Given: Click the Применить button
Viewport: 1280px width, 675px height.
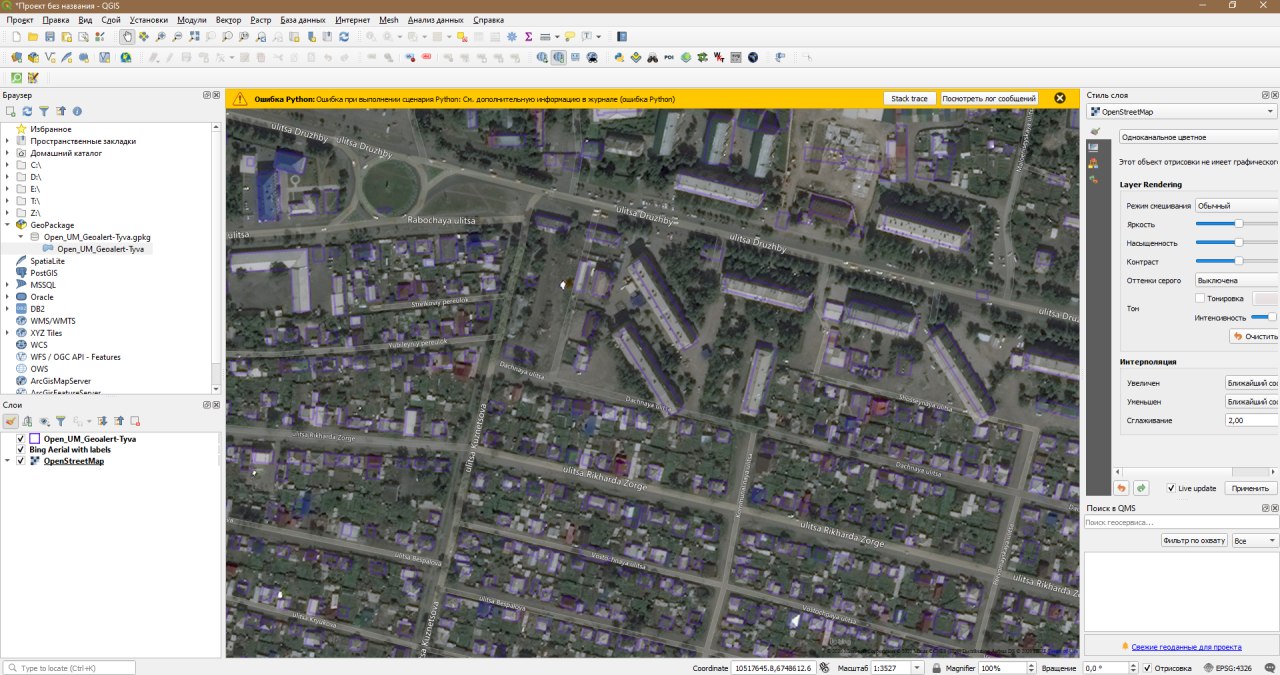Looking at the screenshot, I should click(1250, 488).
